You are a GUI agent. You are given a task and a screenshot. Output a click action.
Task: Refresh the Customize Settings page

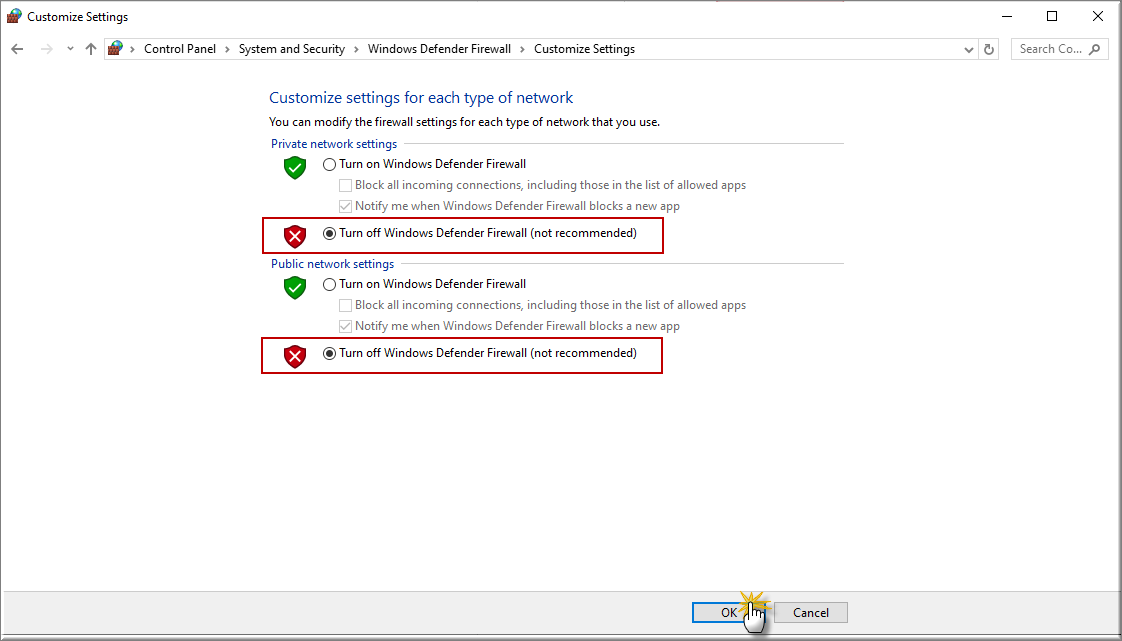pyautogui.click(x=989, y=49)
